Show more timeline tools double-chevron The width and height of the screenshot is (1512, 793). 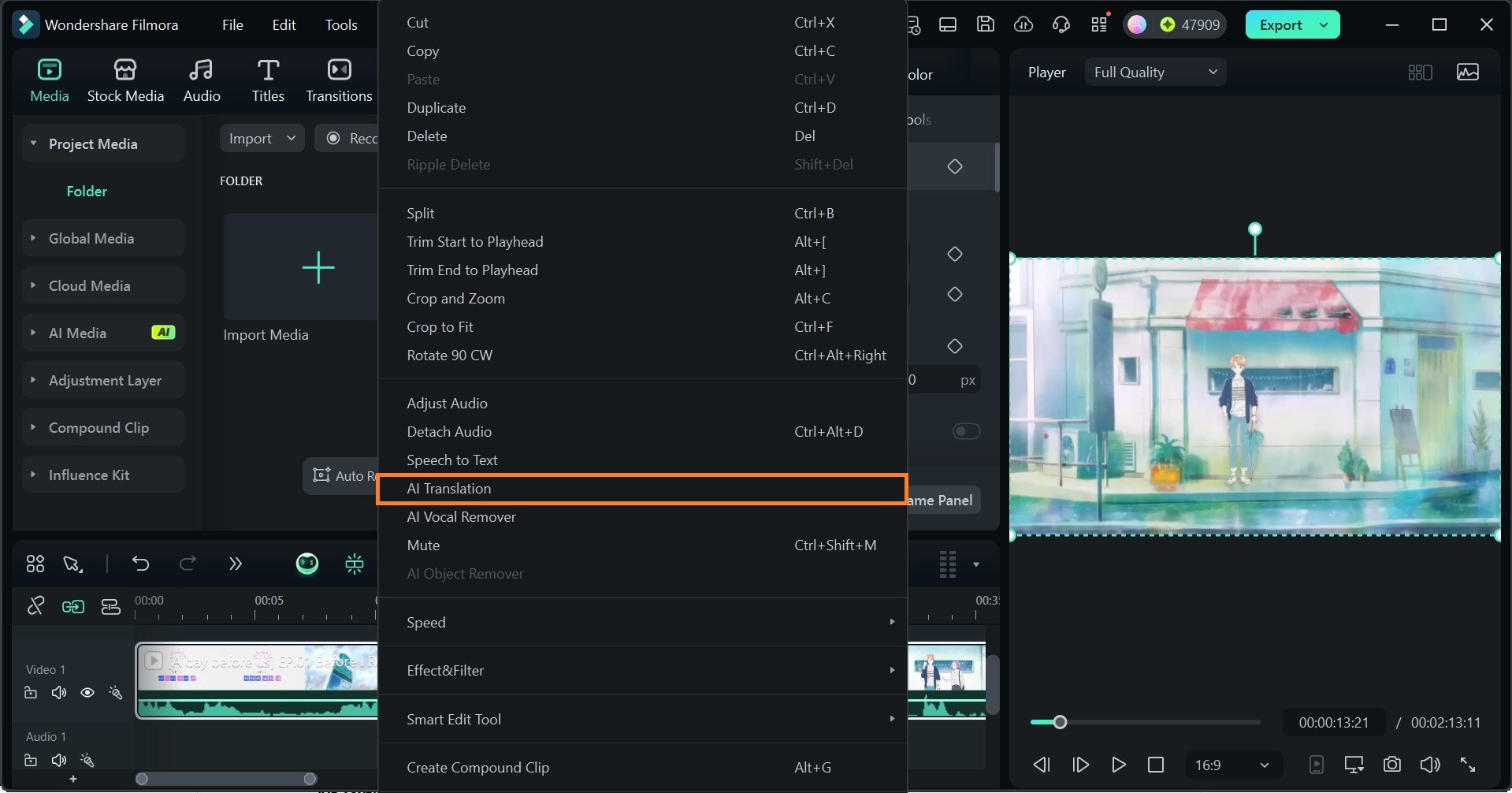235,564
